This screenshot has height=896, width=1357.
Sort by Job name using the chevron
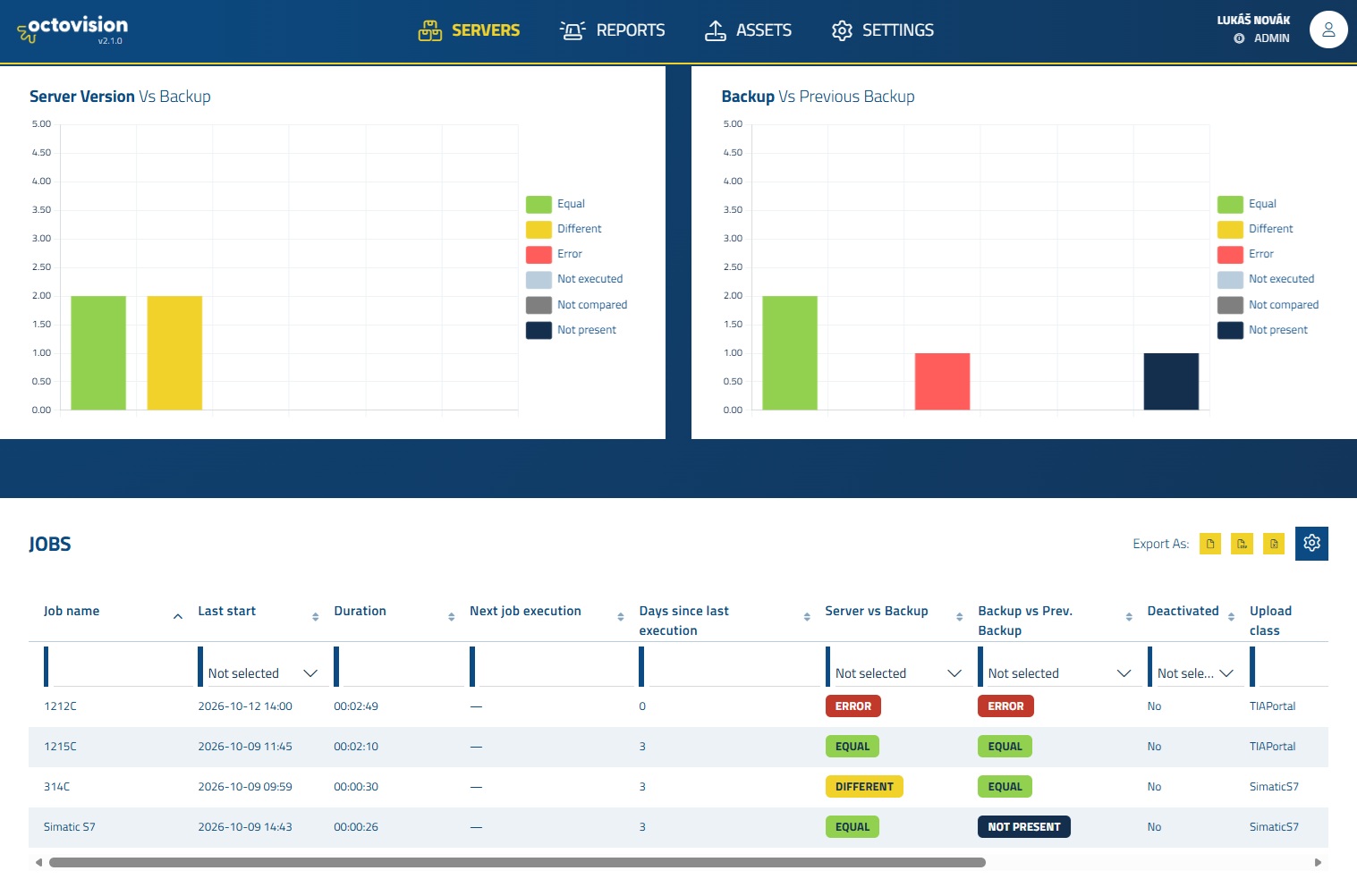tap(178, 616)
